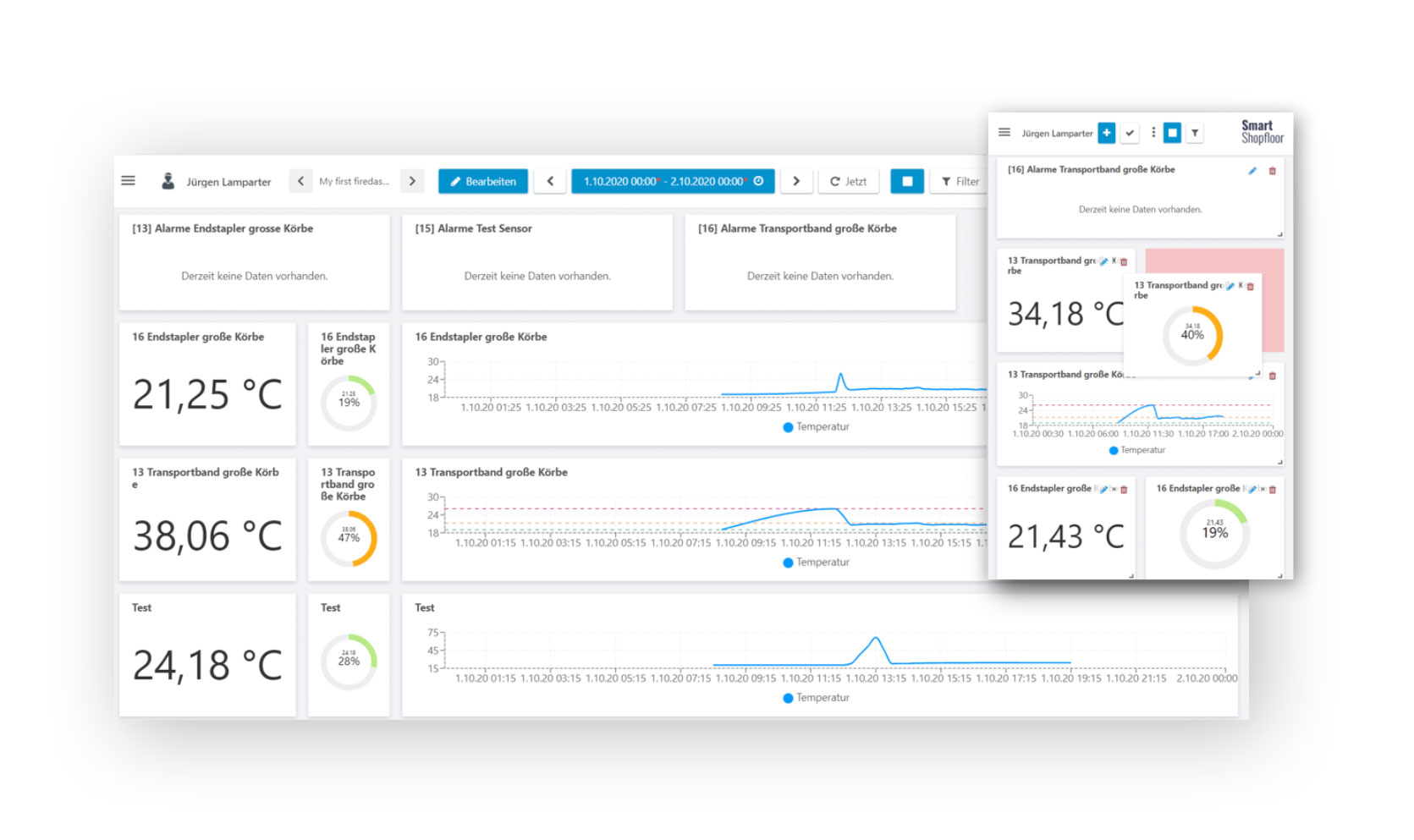Toggle Temperatur legend in 13 Transportband main chart
This screenshot has height=840, width=1414.
point(816,563)
